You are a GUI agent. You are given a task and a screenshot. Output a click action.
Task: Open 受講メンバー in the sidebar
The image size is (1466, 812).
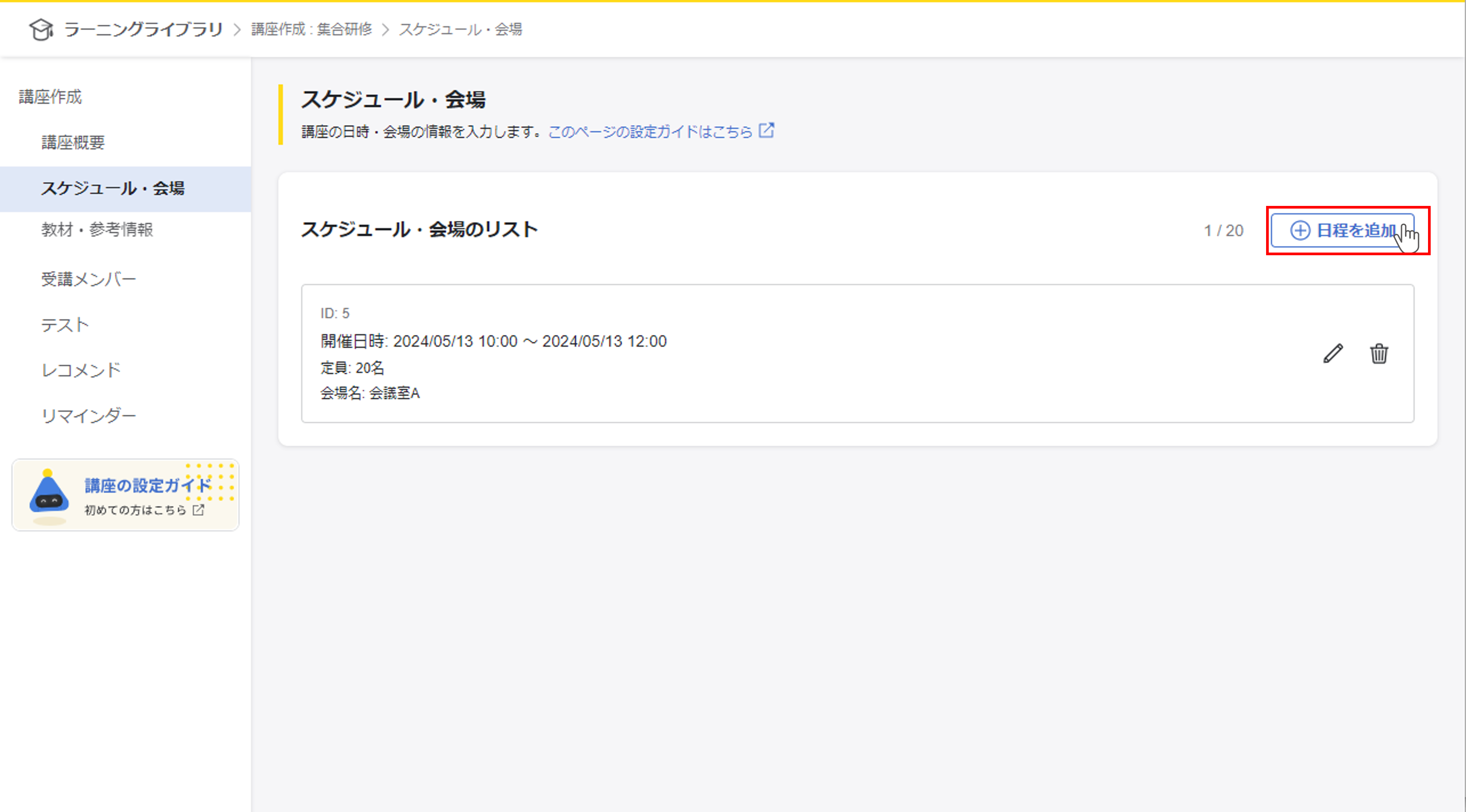point(88,279)
